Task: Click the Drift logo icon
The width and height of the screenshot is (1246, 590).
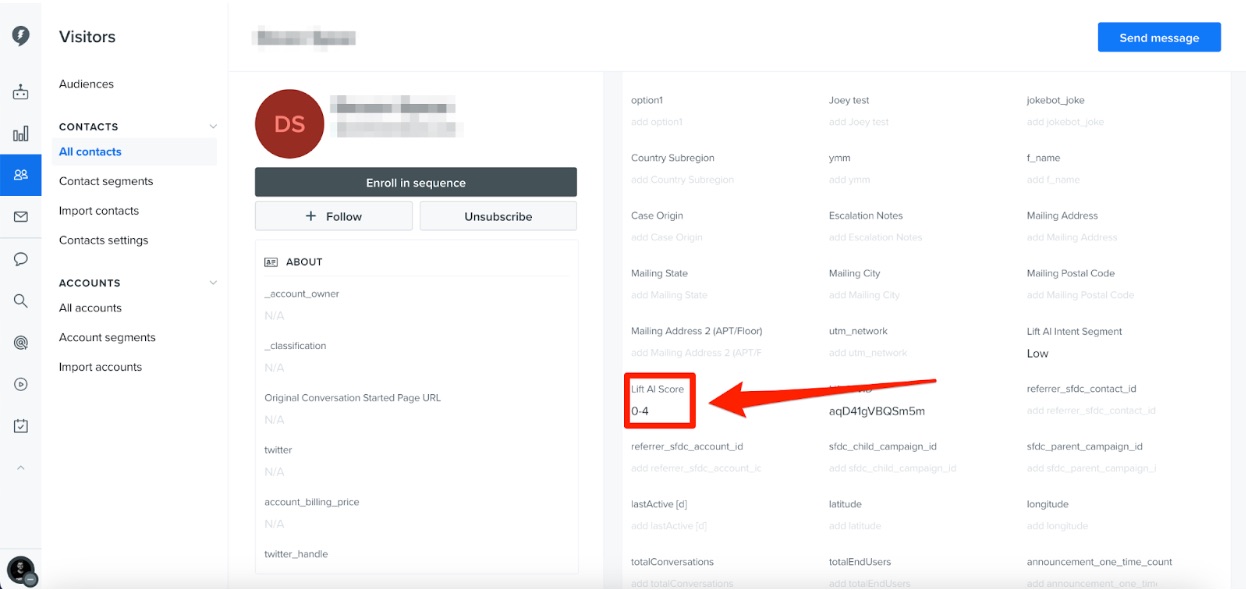Action: pyautogui.click(x=20, y=36)
